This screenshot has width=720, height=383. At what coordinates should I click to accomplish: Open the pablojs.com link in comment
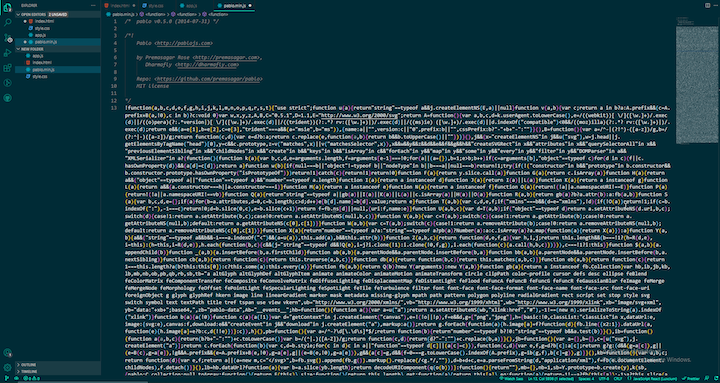click(x=184, y=43)
